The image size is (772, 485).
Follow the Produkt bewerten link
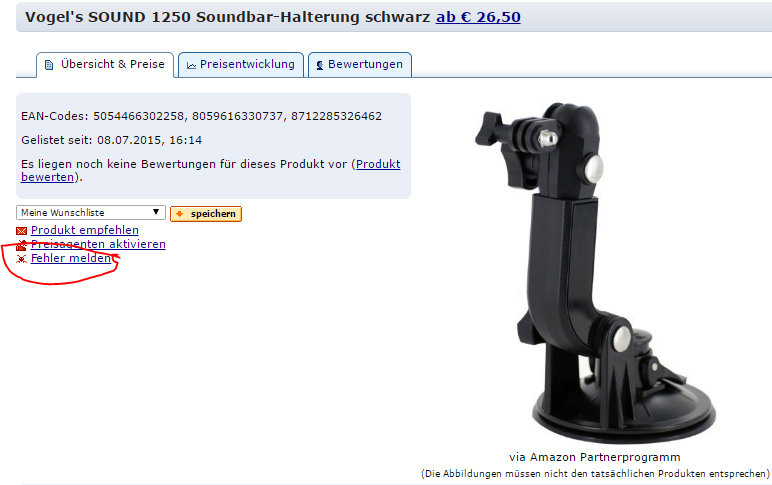coord(211,170)
